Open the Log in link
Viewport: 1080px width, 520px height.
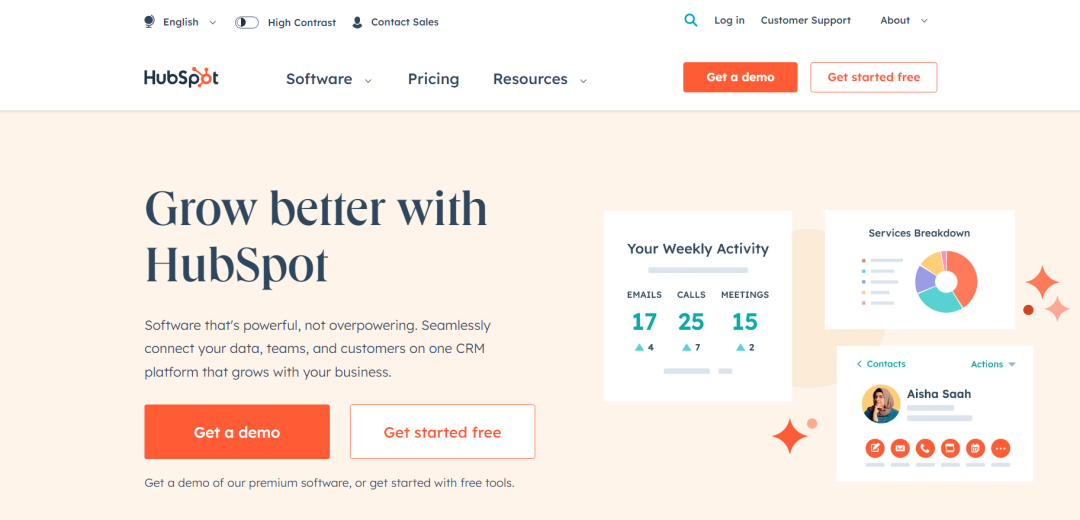729,20
